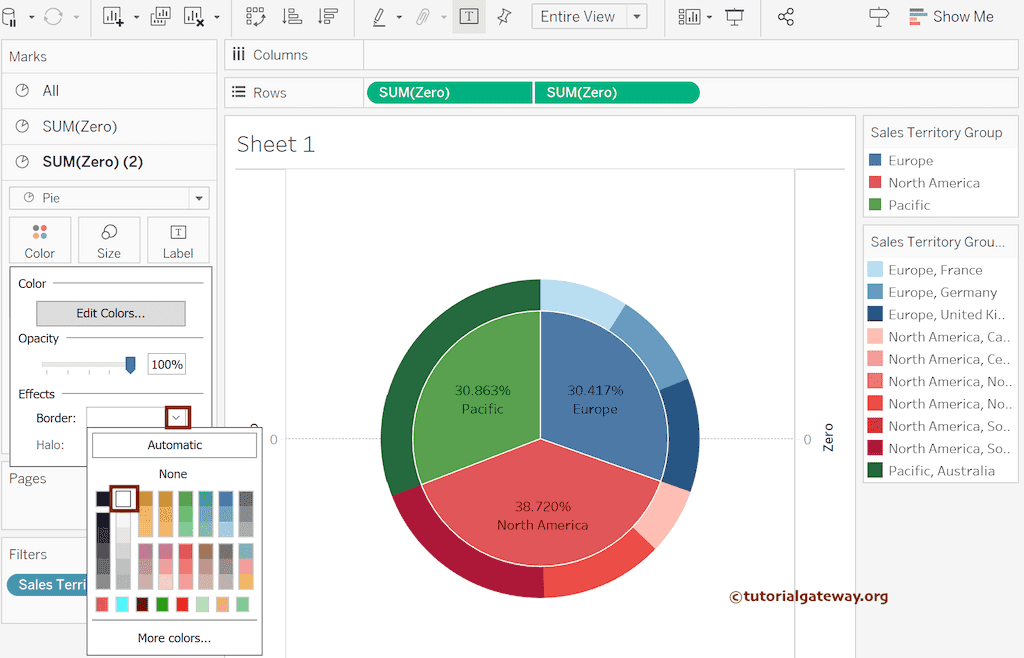Pick the white border color swatch

123,498
